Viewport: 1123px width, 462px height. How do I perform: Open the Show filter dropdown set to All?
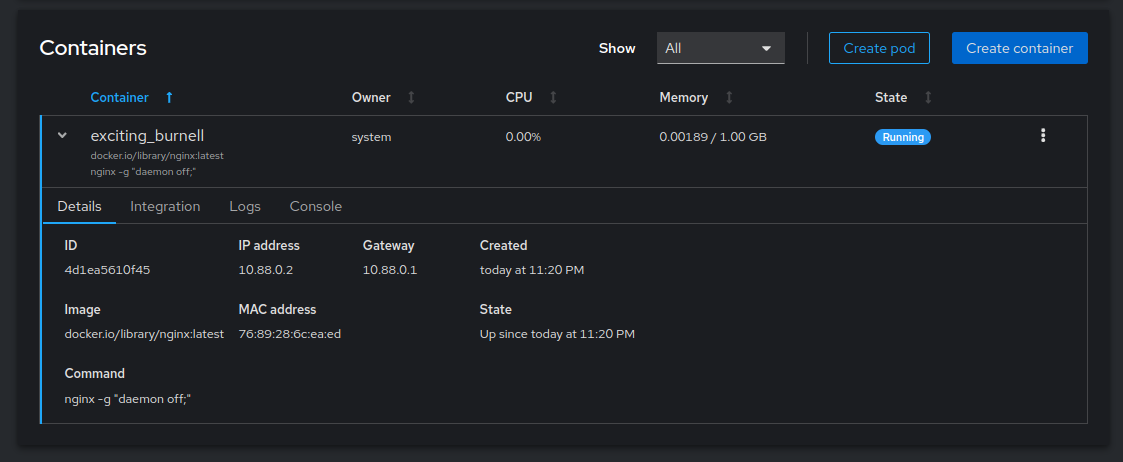(x=720, y=48)
